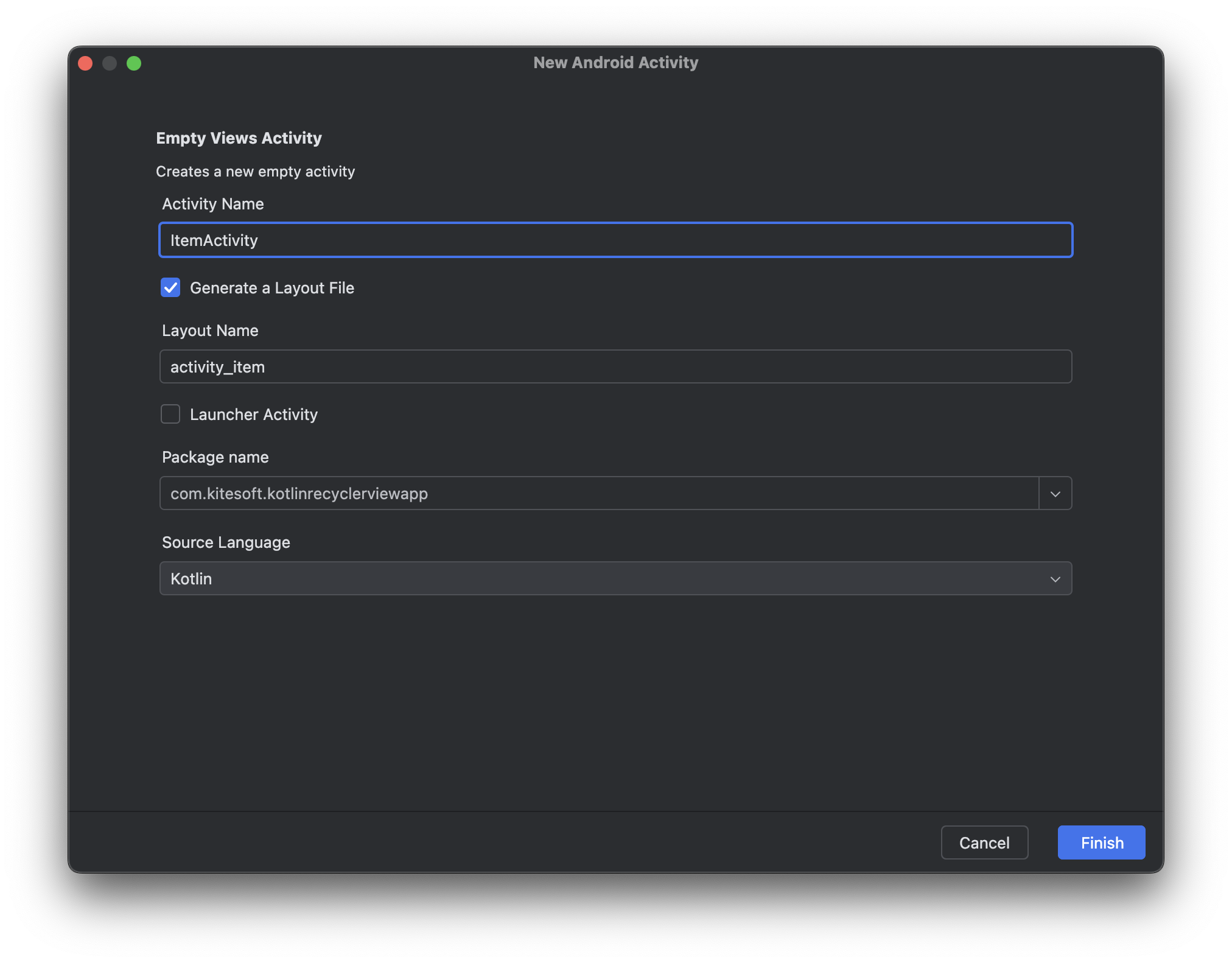The width and height of the screenshot is (1232, 963).
Task: Open the Source Language Kotlin dropdown
Action: 615,578
